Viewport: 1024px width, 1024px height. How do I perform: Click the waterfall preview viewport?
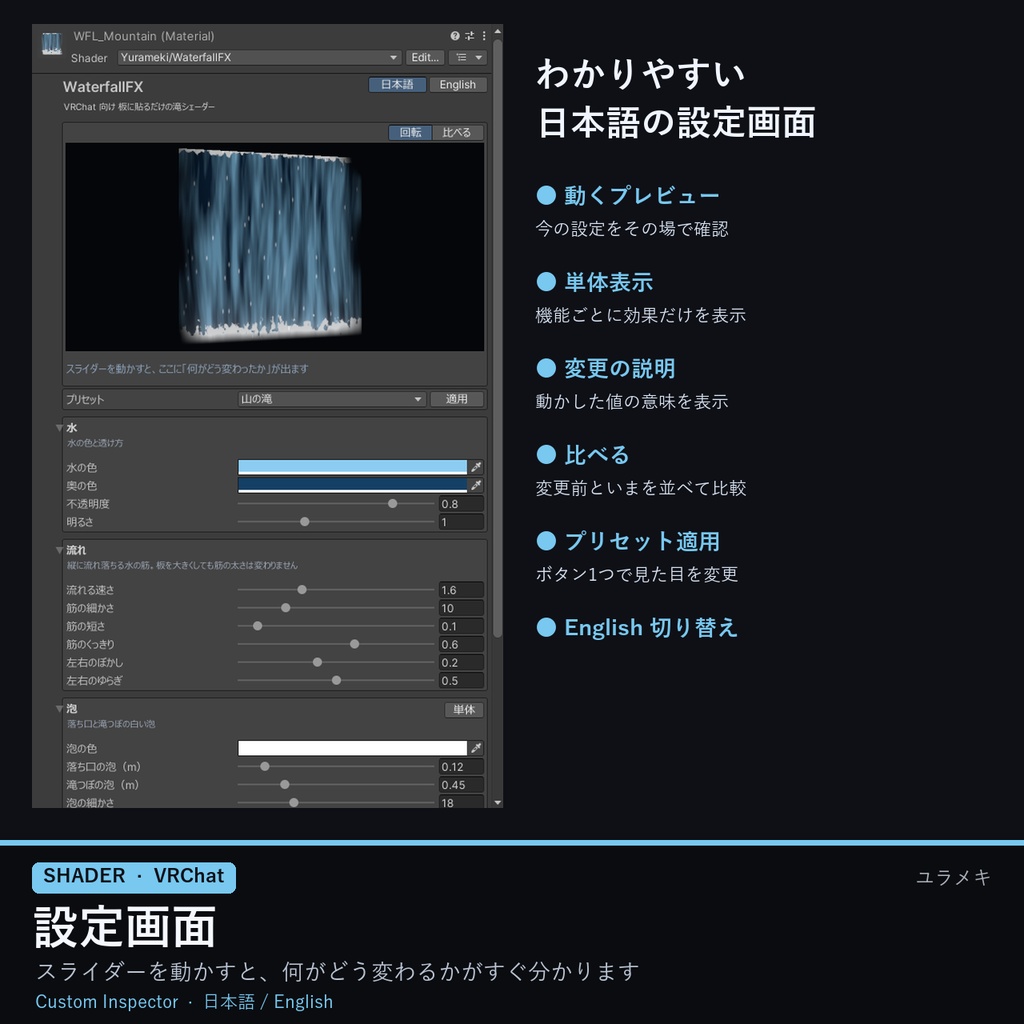pos(275,247)
